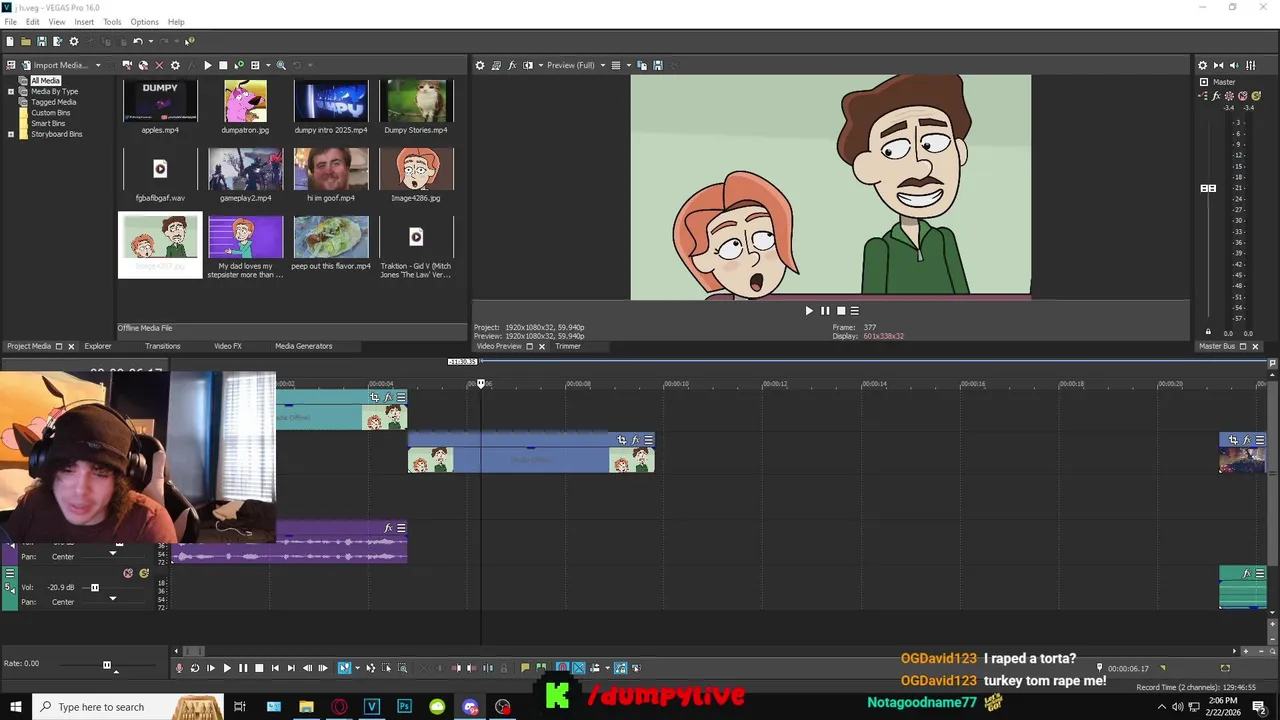The height and width of the screenshot is (720, 1280).
Task: Open the mixing console sliders icon
Action: tap(1251, 65)
